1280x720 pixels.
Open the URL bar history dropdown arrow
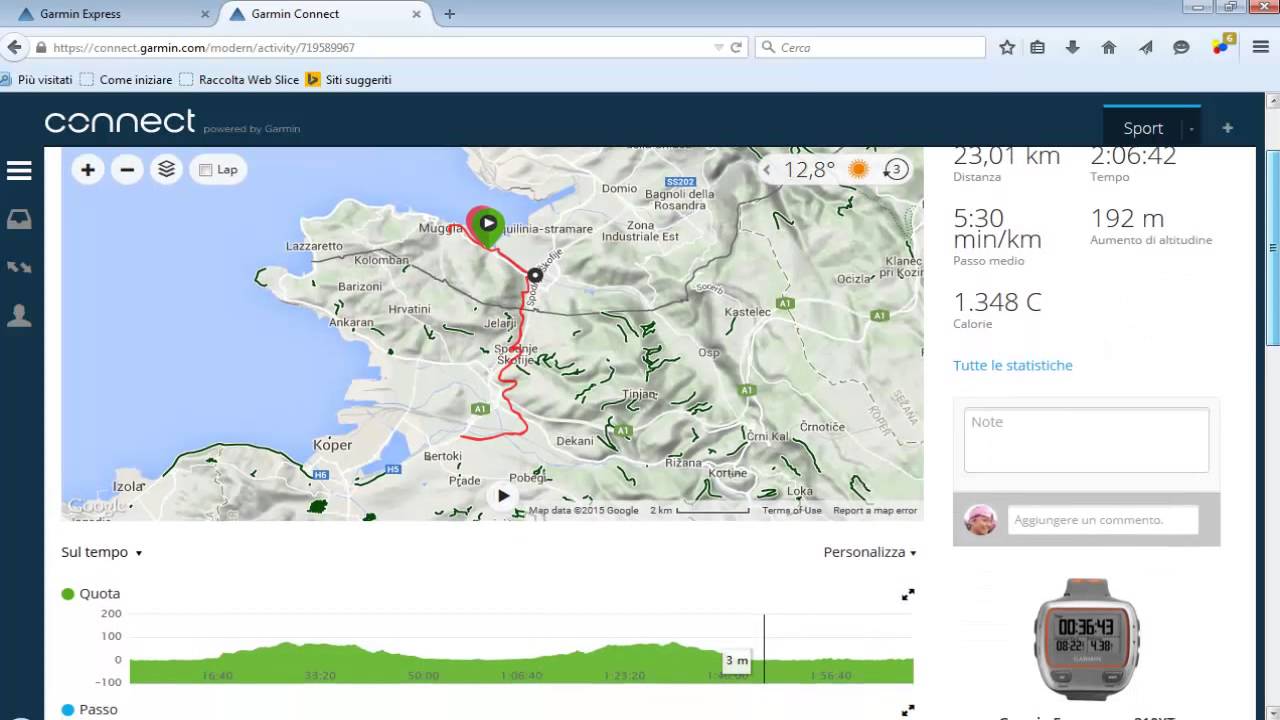[x=718, y=47]
